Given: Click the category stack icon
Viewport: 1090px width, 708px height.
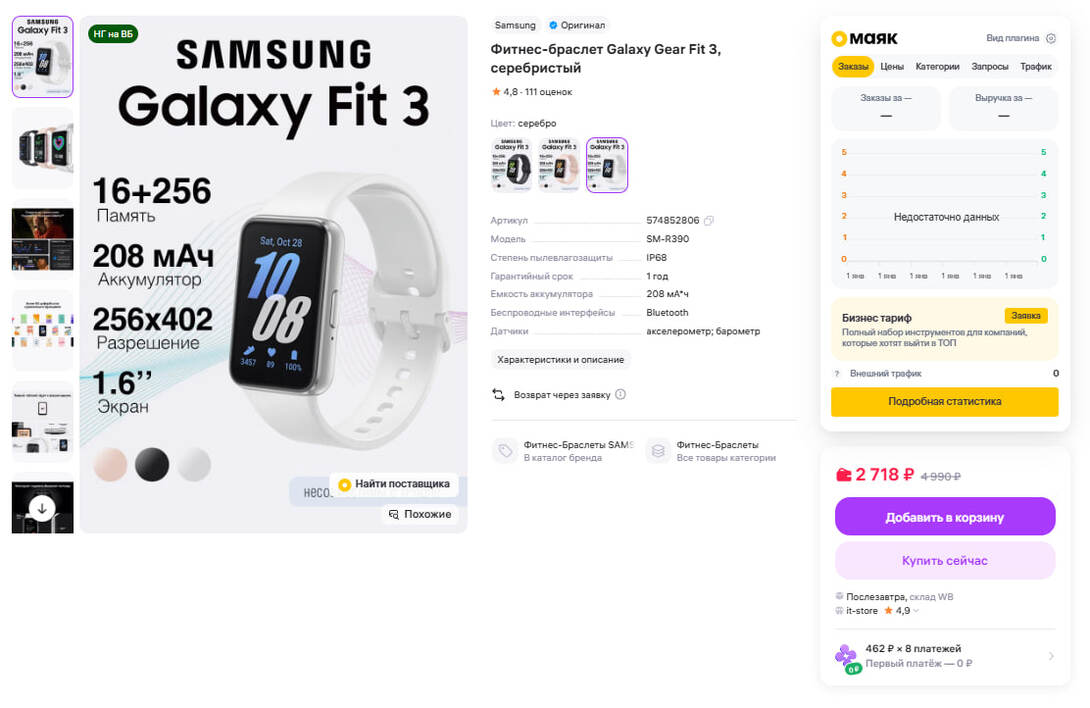Looking at the screenshot, I should coord(658,451).
